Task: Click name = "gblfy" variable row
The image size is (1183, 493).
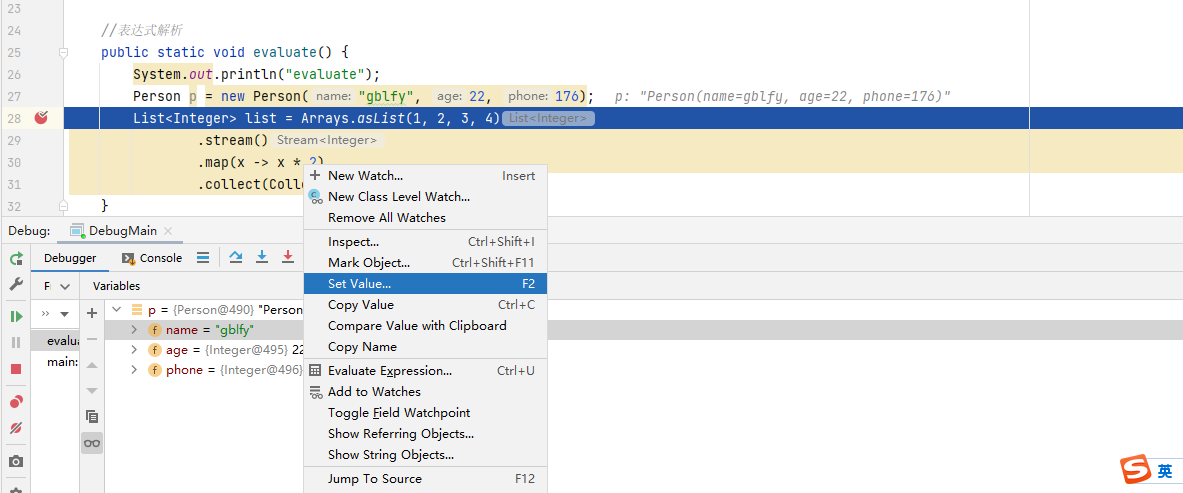Action: [204, 330]
